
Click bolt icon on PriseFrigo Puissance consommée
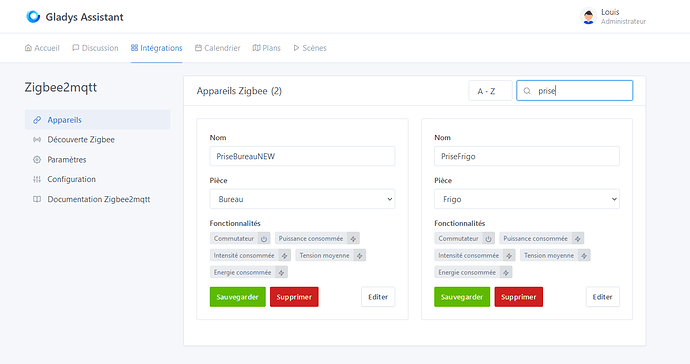[578, 239]
